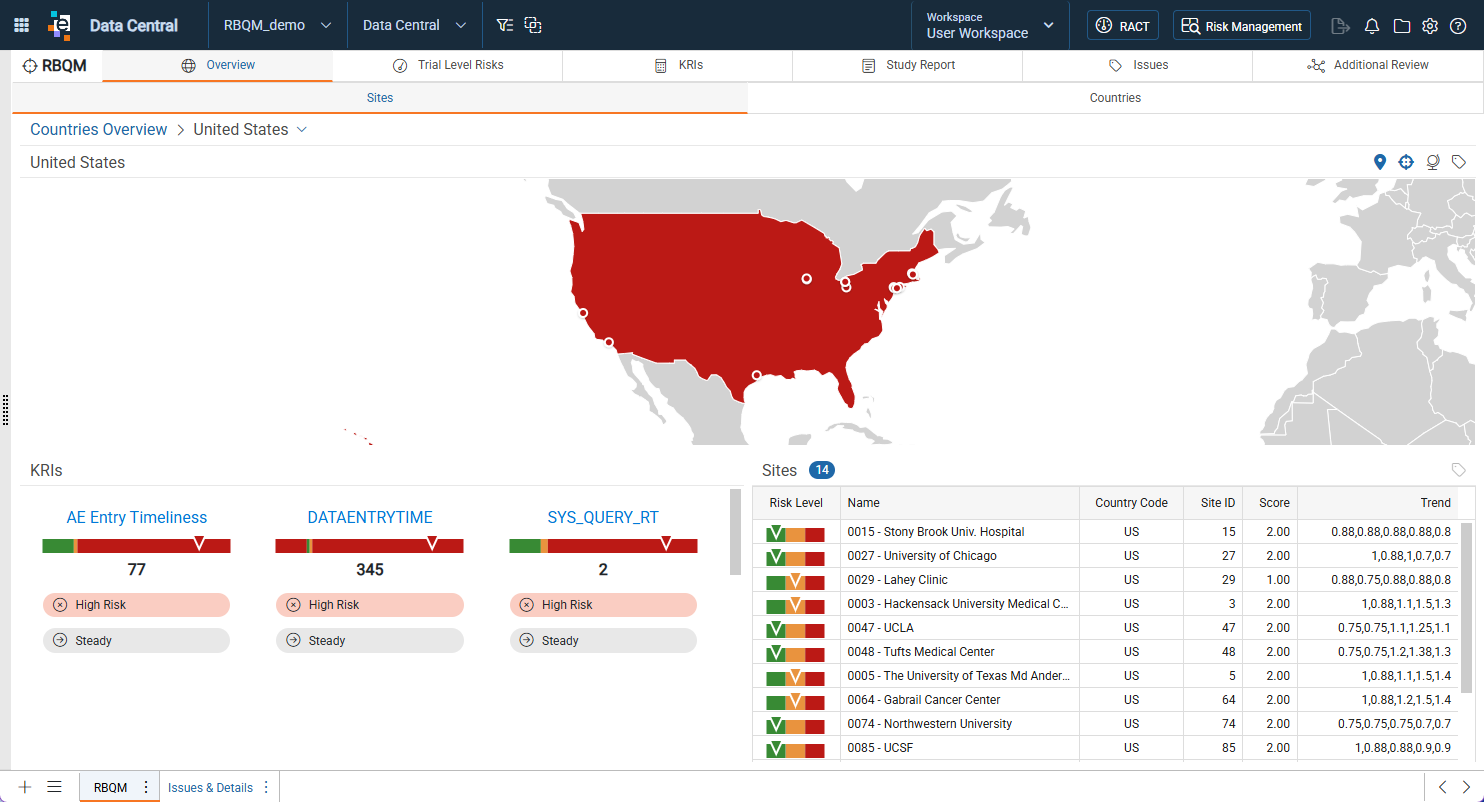This screenshot has width=1484, height=802.
Task: Click Steady badge under DATAENTRYTIME
Action: pyautogui.click(x=370, y=641)
